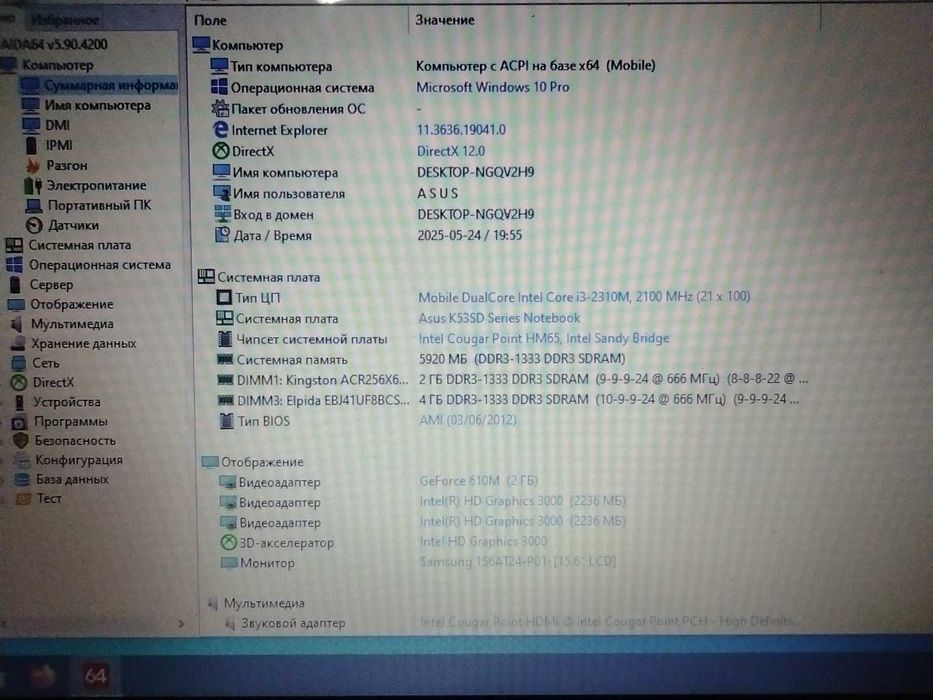The image size is (933, 700).
Task: Click the Отображение group header in list
Action: click(253, 461)
